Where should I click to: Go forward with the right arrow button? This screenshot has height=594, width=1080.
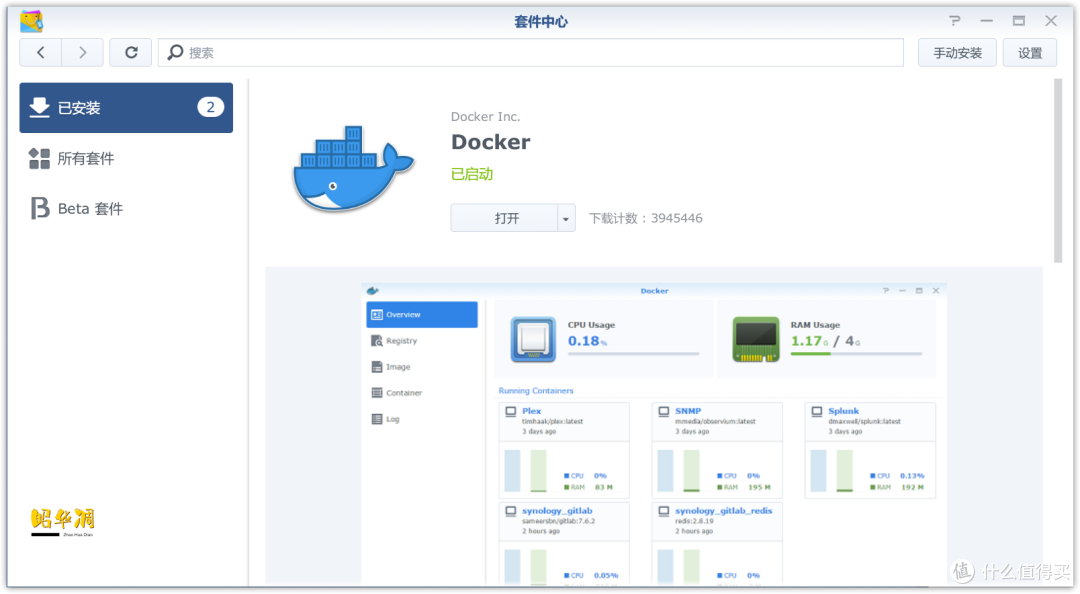pos(83,52)
